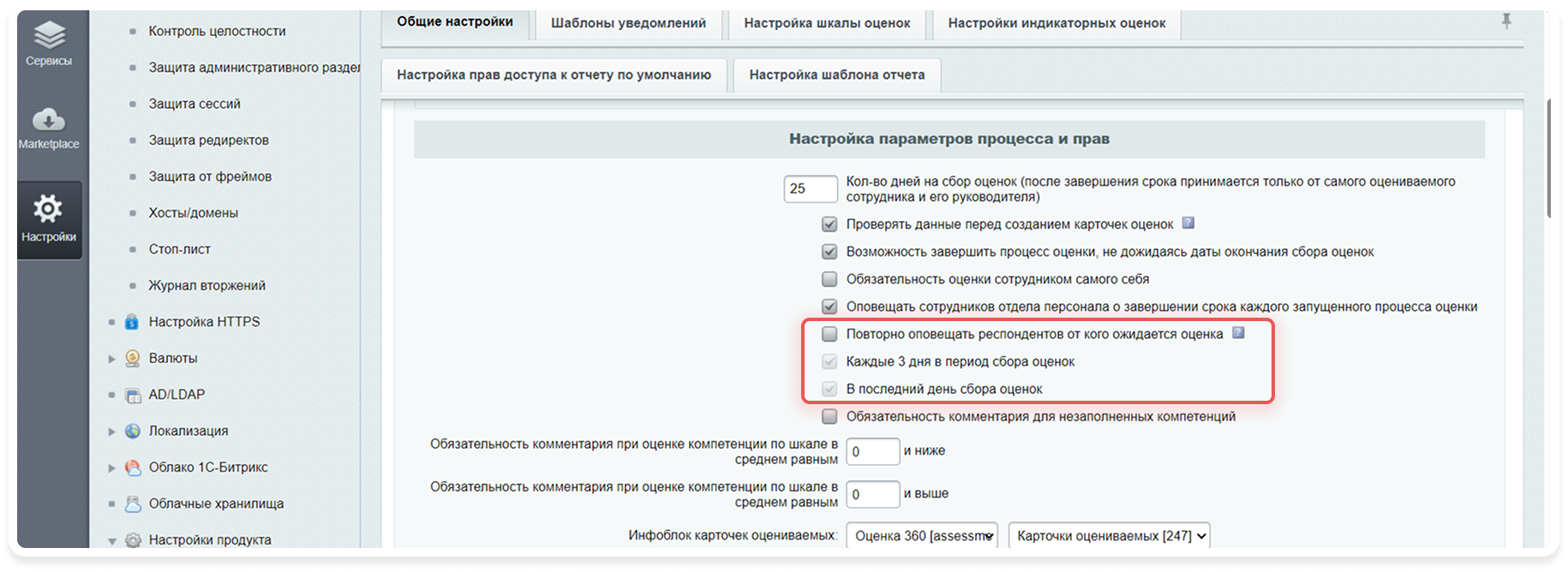Switch to Шаблоны уведомлений tab
Image resolution: width=1568 pixels, height=572 pixels.
[628, 23]
